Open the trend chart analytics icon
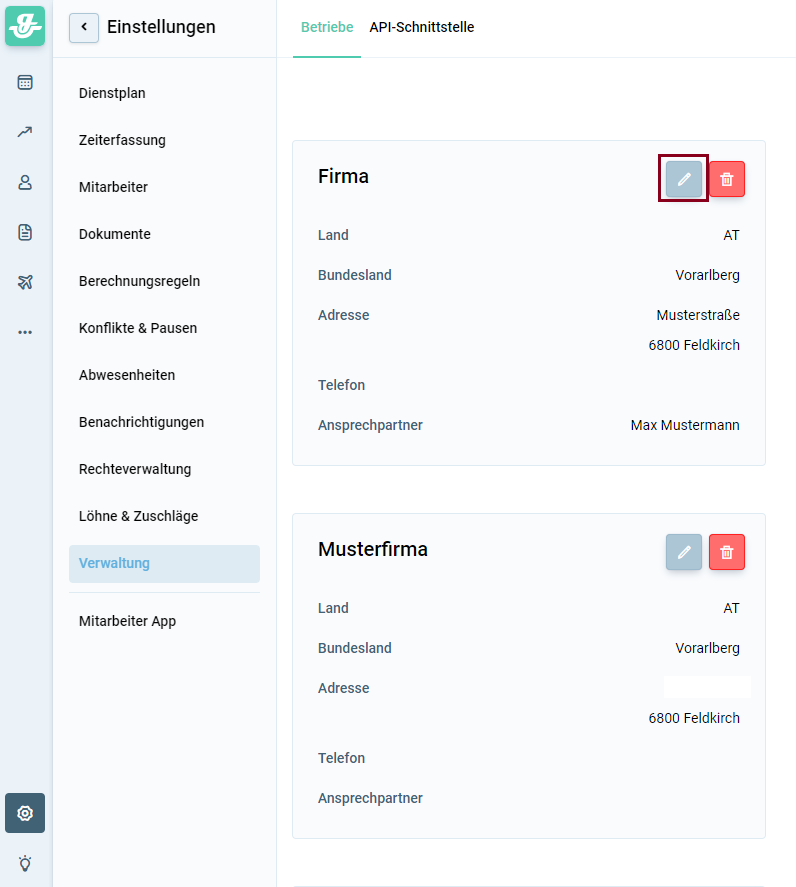 (x=25, y=132)
